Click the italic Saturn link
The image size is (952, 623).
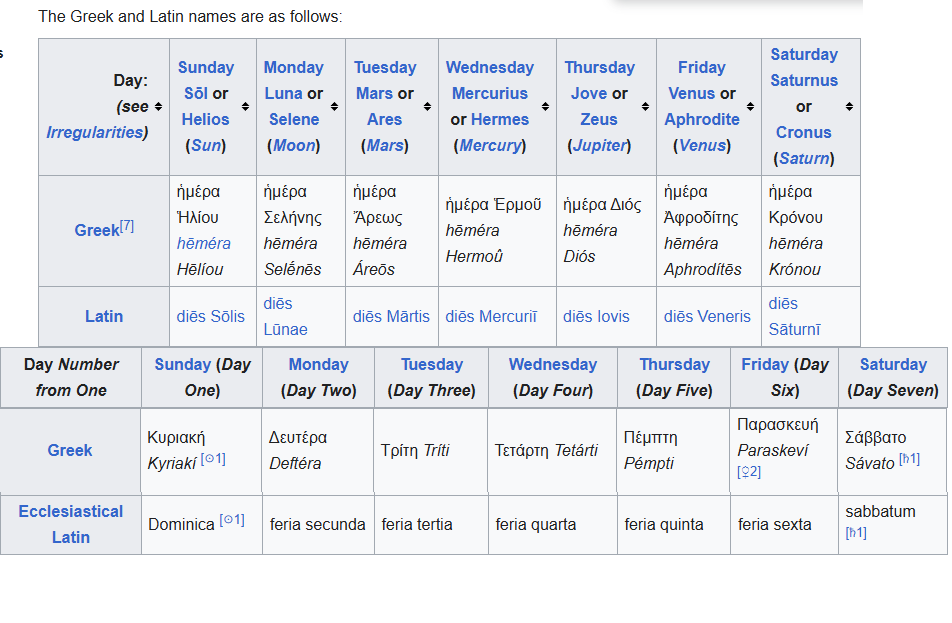(804, 158)
